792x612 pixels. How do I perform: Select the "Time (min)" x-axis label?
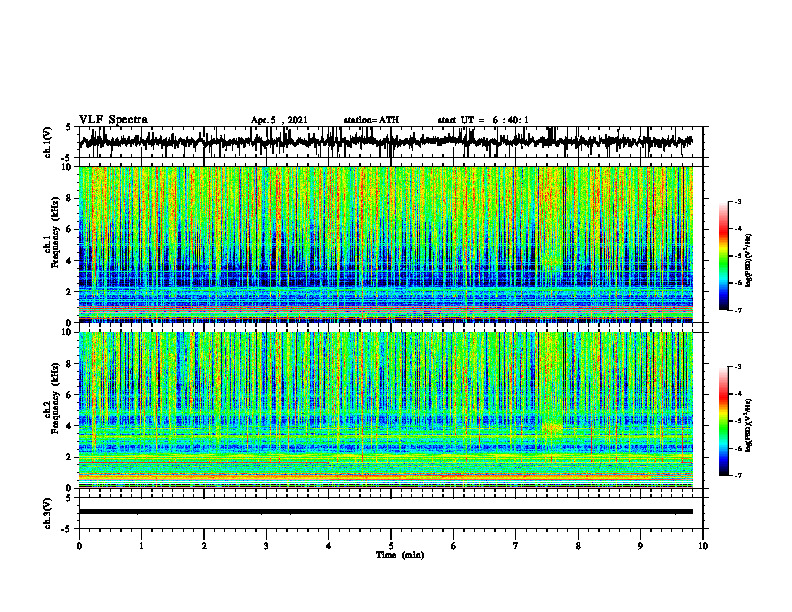400,555
